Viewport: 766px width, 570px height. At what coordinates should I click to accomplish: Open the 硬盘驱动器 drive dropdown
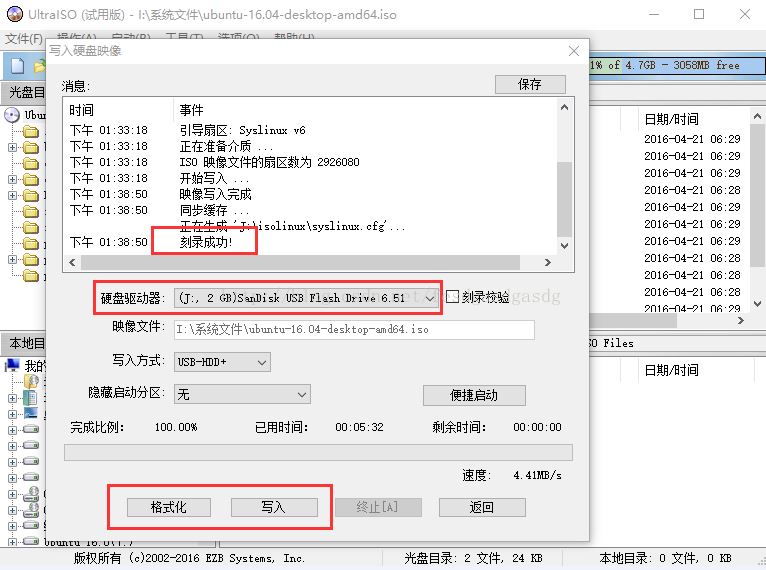[x=429, y=298]
